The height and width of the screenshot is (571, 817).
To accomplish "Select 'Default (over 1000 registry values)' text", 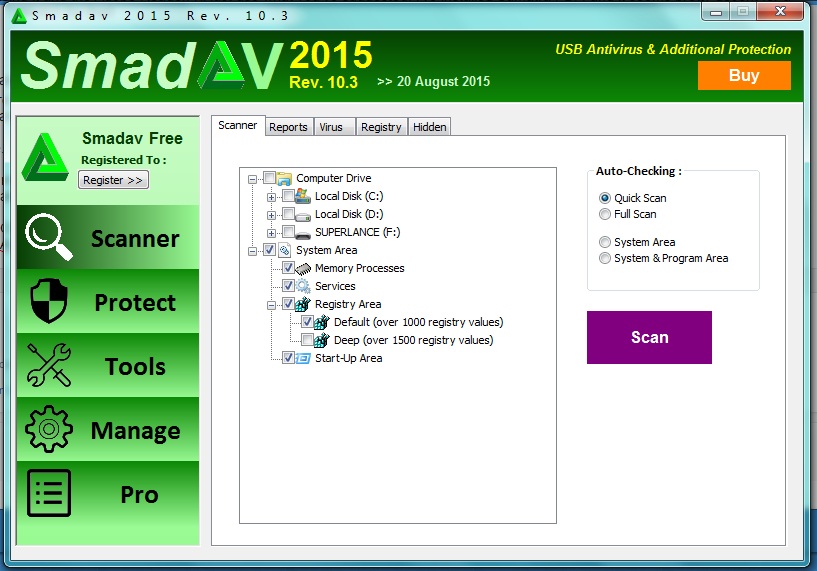I will pyautogui.click(x=418, y=322).
